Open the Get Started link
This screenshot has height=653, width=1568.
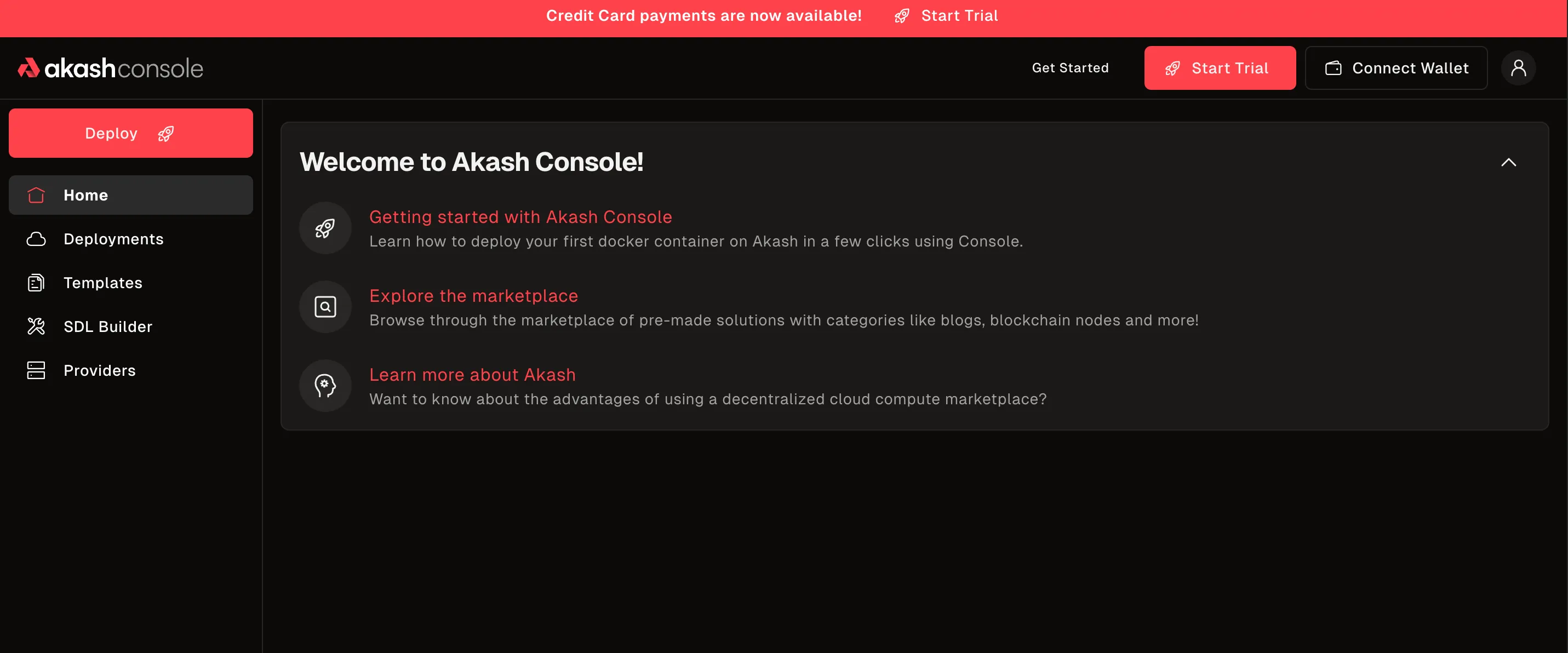click(x=1070, y=68)
